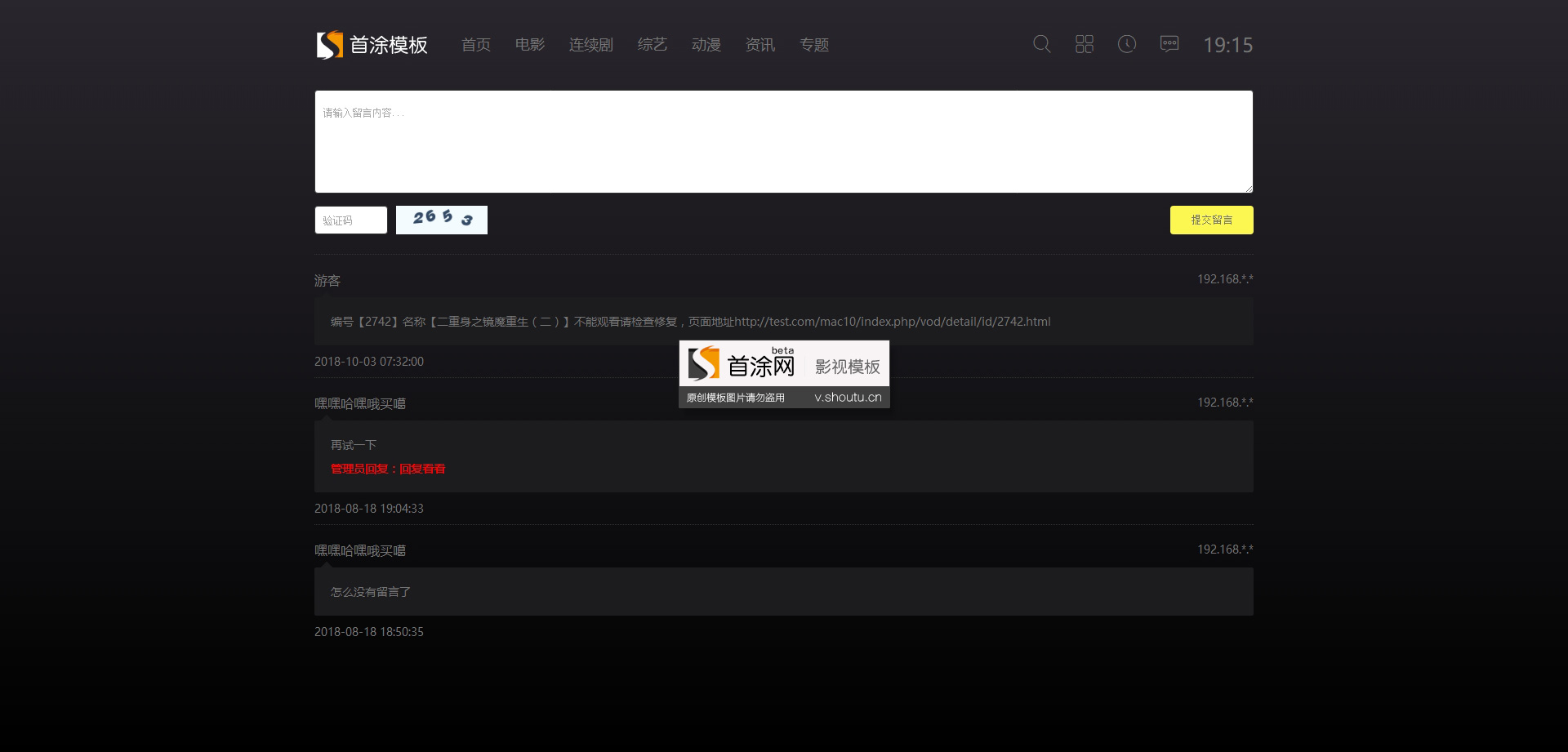Click the 怎么没有留言了 message text
Image resolution: width=1568 pixels, height=752 pixels.
point(371,592)
